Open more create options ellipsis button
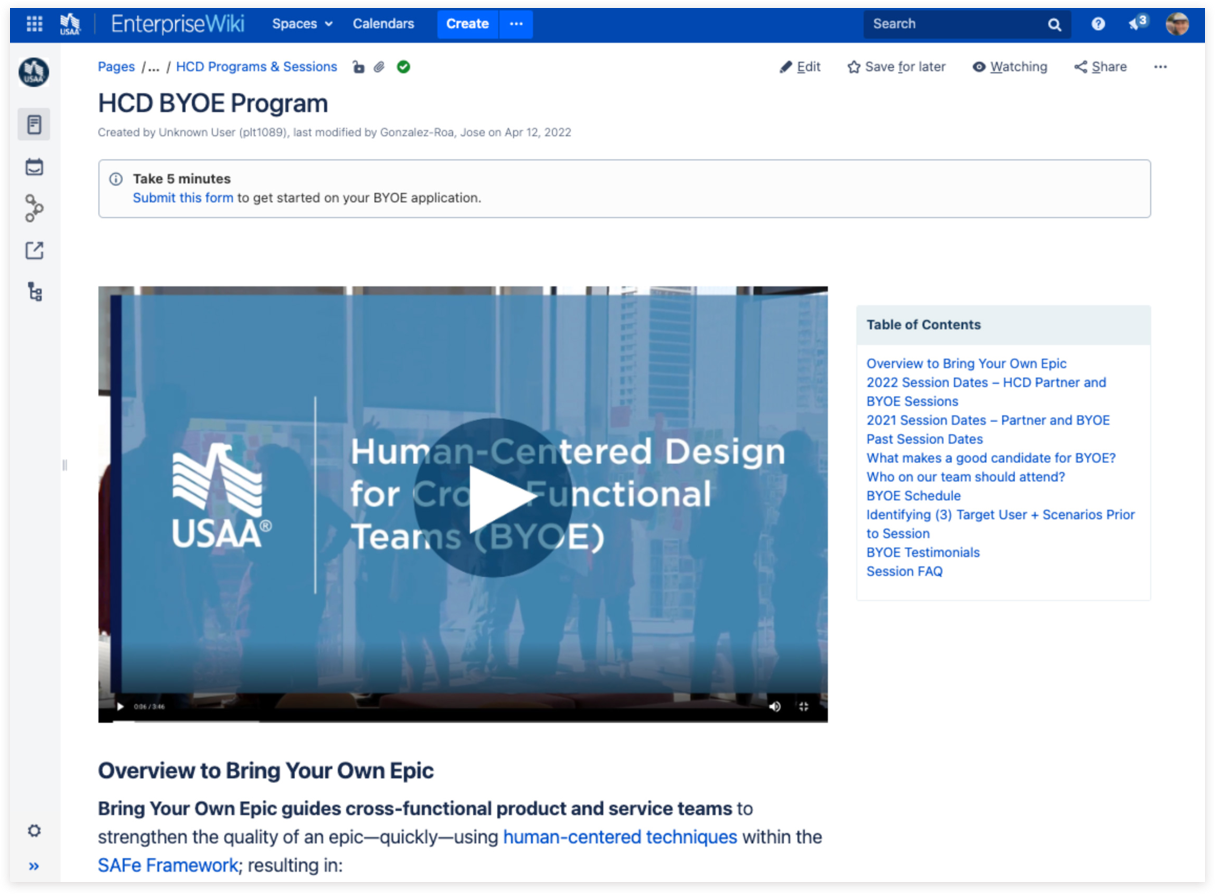The width and height of the screenshot is (1215, 894). tap(516, 24)
